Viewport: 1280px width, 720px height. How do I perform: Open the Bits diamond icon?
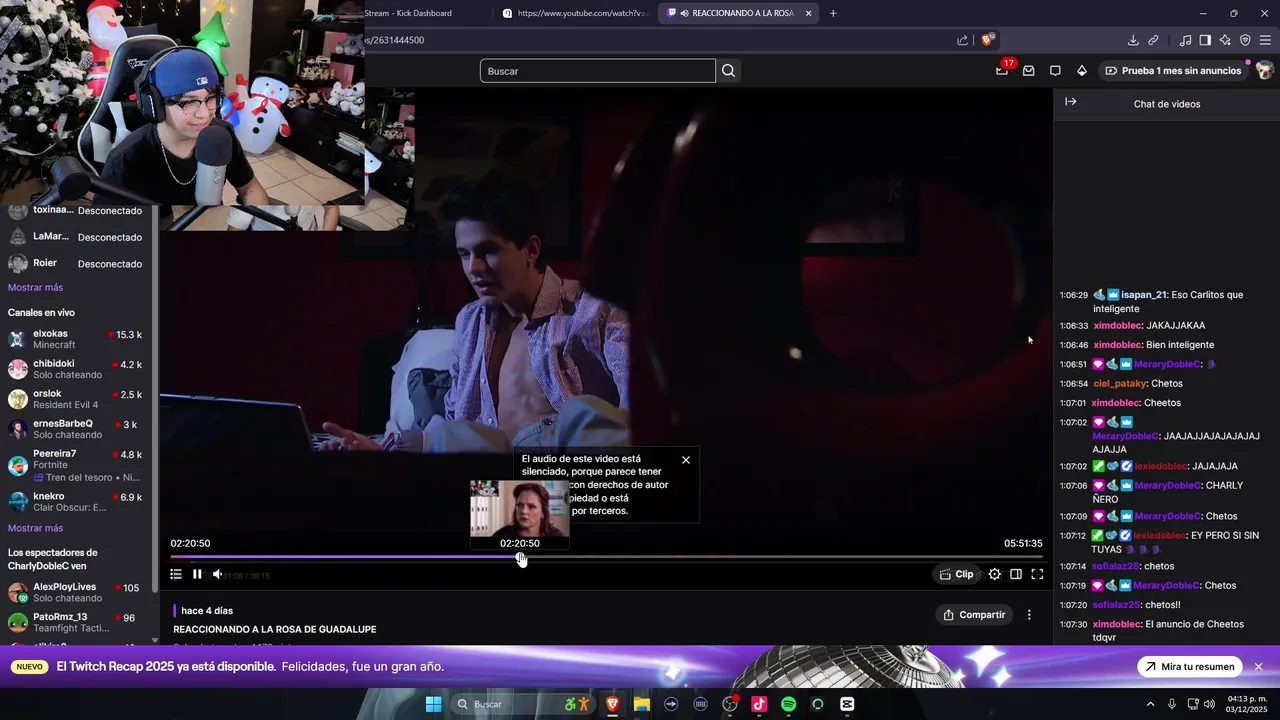[x=1082, y=71]
